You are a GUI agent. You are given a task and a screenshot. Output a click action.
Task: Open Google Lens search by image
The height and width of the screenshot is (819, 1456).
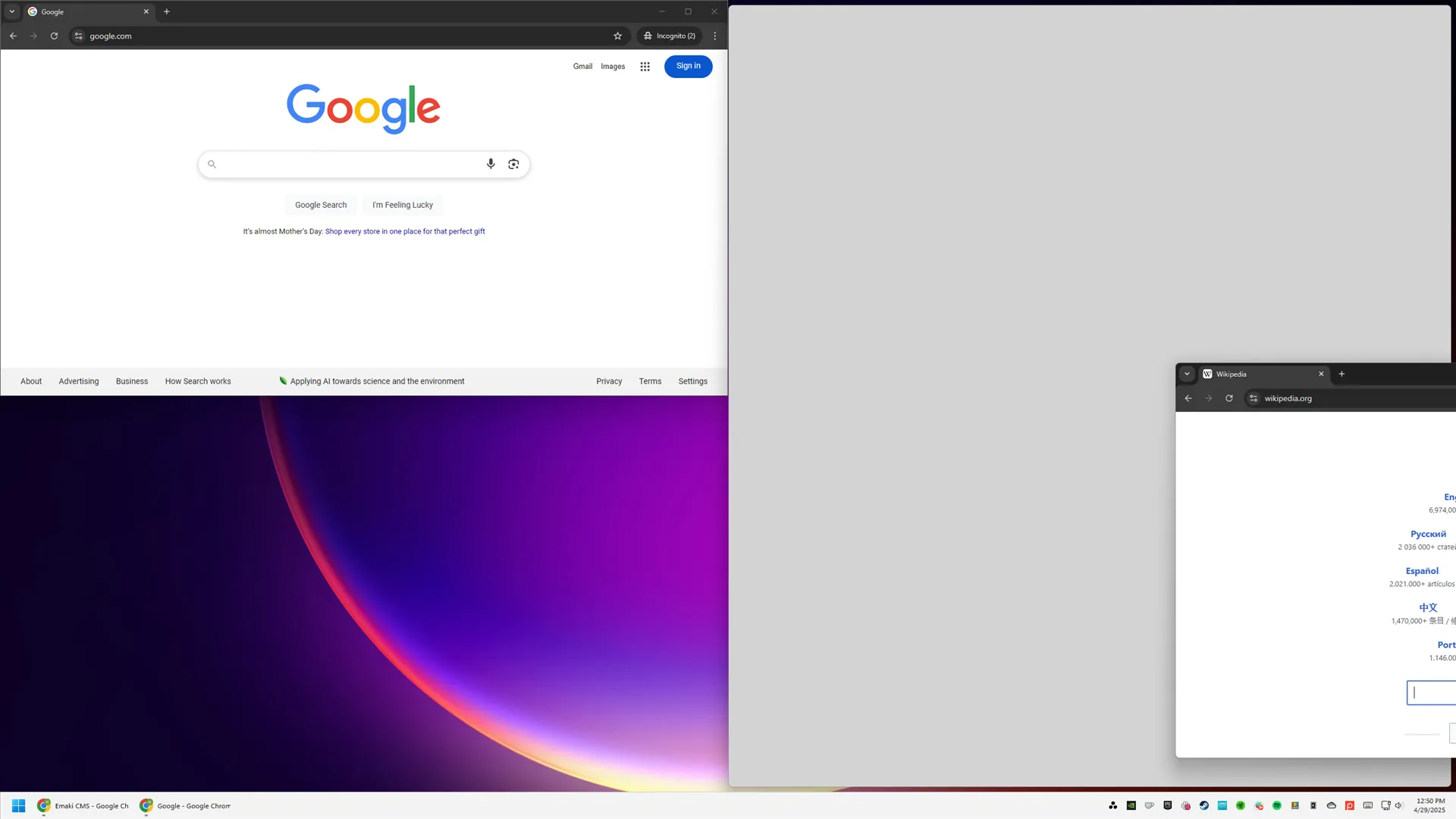(513, 164)
